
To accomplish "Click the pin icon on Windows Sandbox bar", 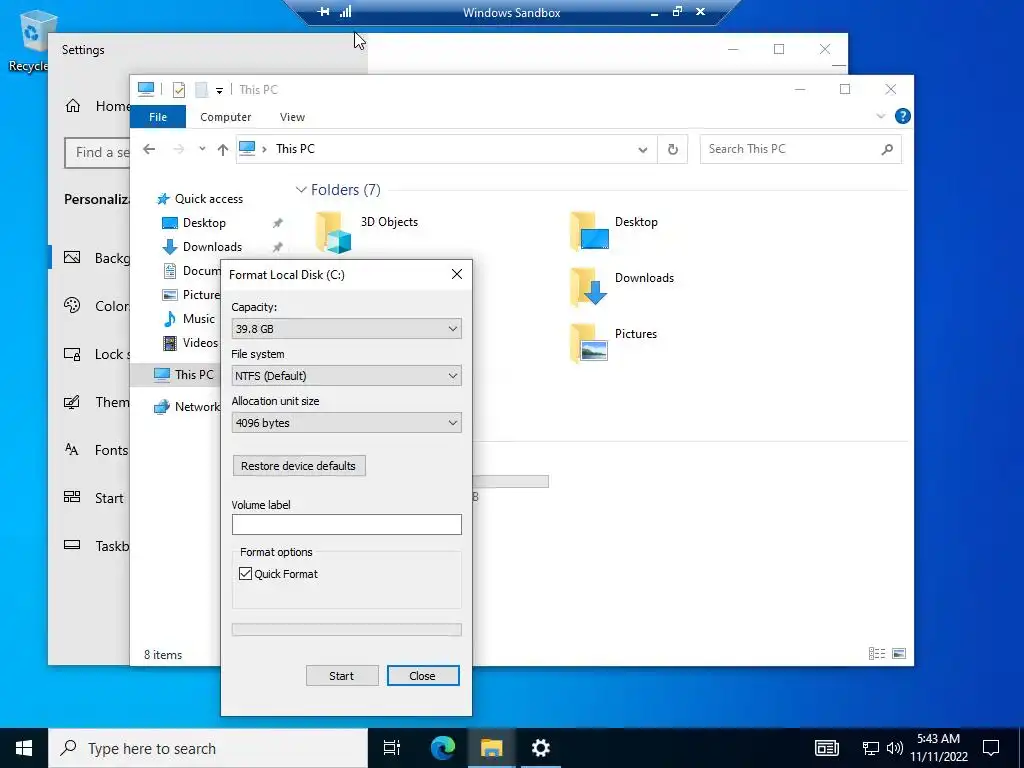I will [x=323, y=12].
